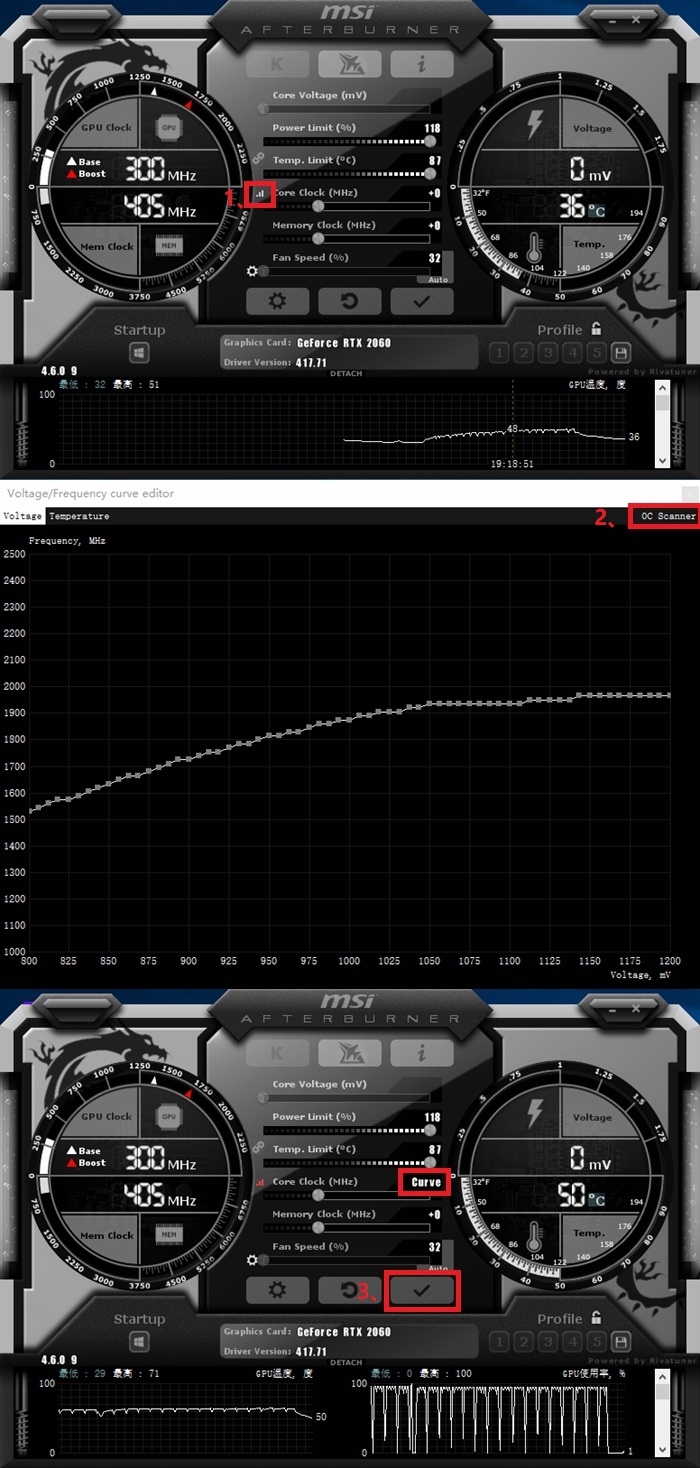Save profile with floppy disk icon in lower window
The width and height of the screenshot is (700, 1468).
pos(621,1342)
